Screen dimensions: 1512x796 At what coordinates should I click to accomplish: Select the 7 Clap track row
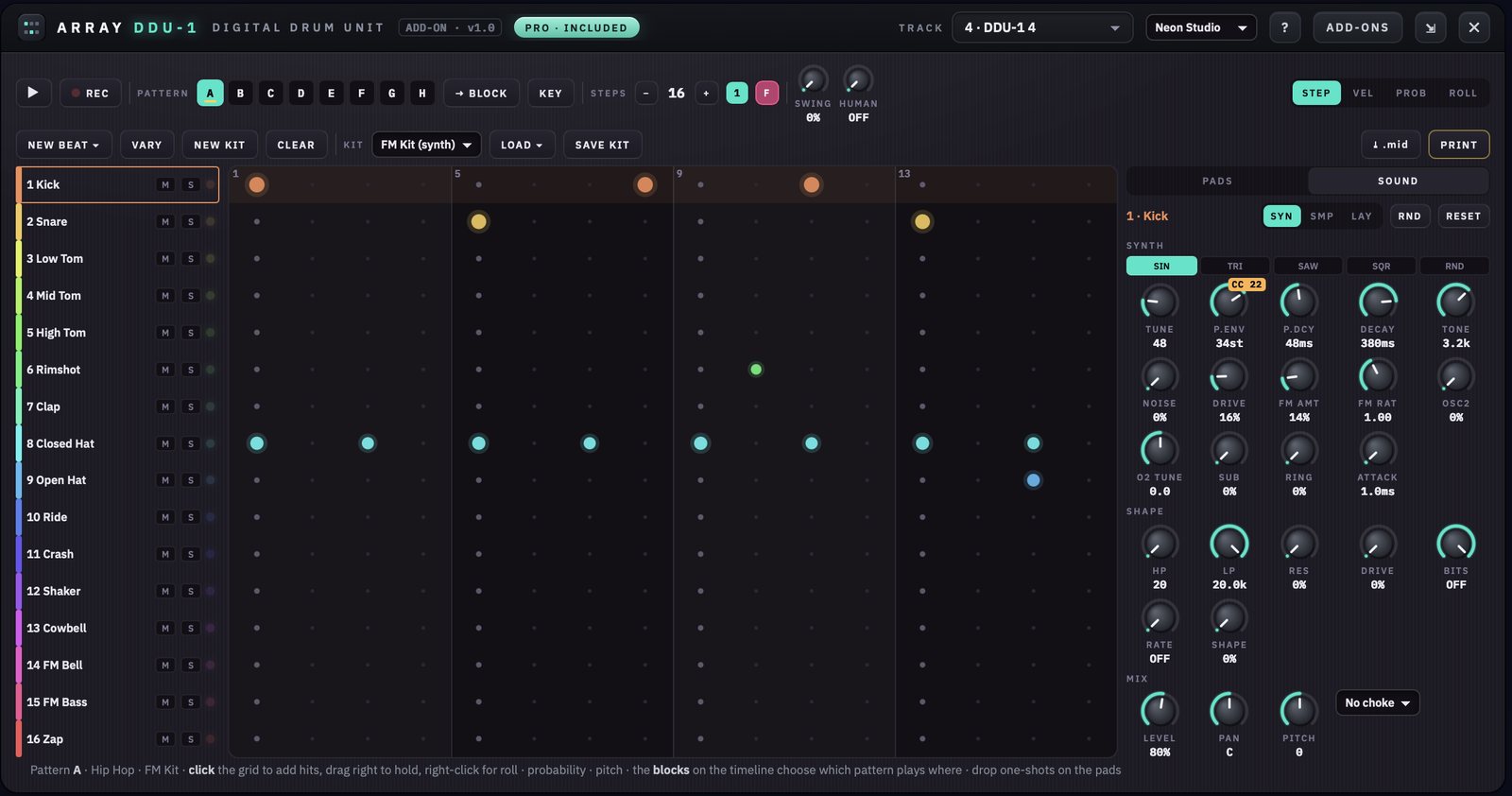coord(117,407)
